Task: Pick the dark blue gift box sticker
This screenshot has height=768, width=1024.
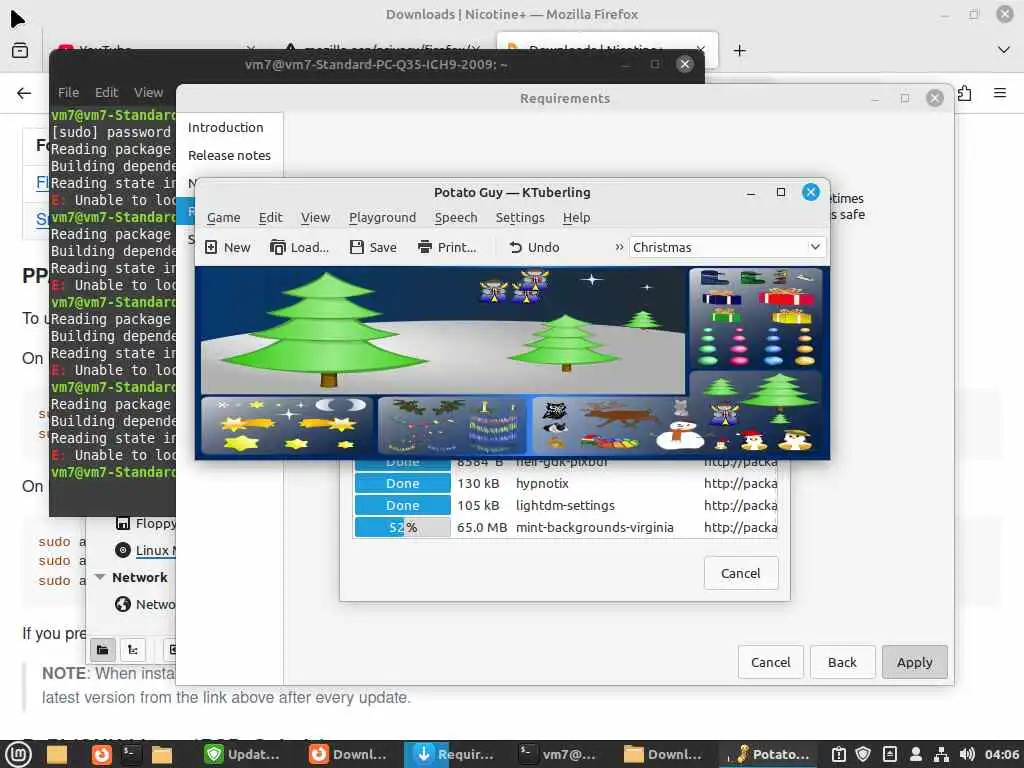Action: (722, 297)
